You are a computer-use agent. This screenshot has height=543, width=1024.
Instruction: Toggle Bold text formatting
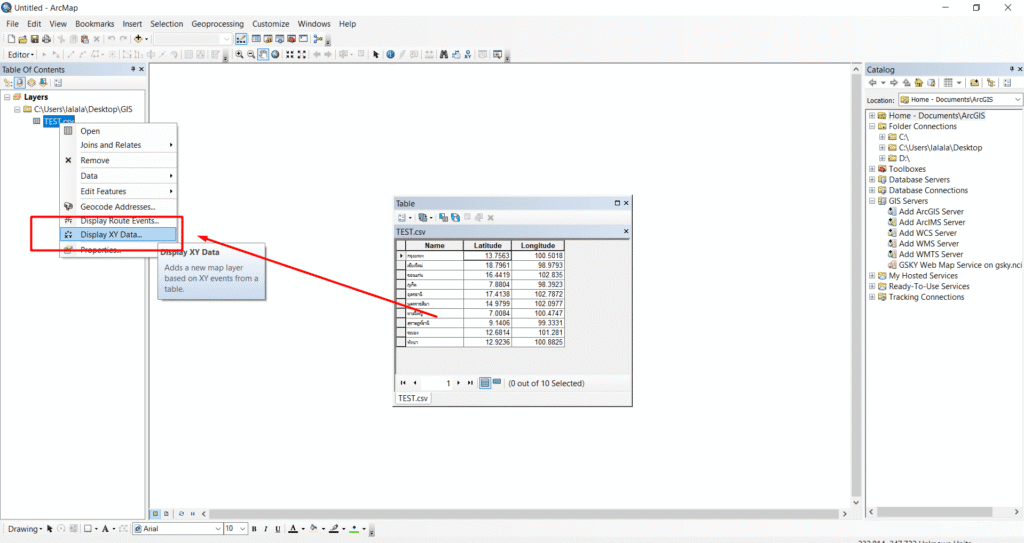coord(254,529)
